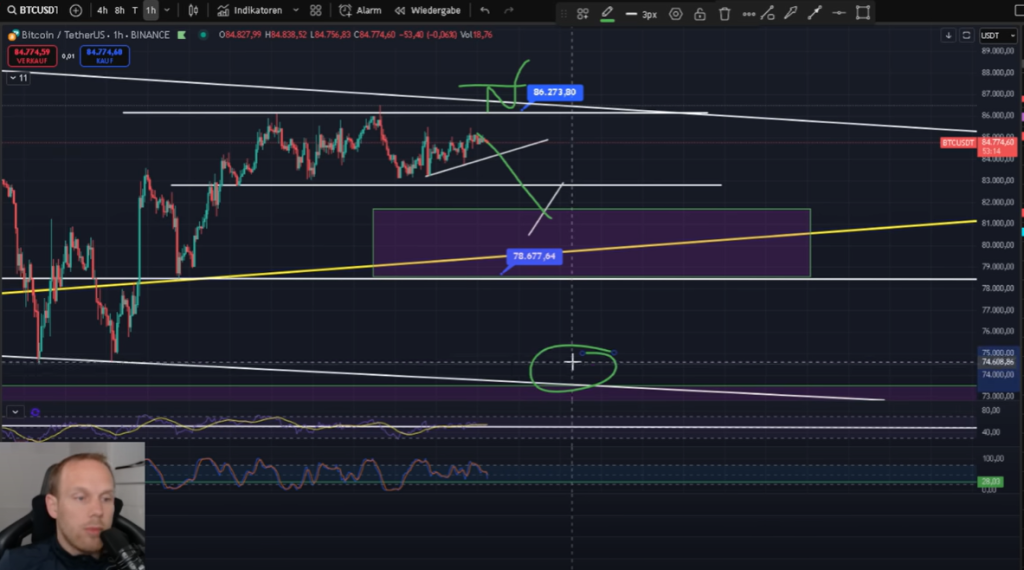The width and height of the screenshot is (1024, 570).
Task: Undo the last drawing action
Action: pyautogui.click(x=485, y=10)
